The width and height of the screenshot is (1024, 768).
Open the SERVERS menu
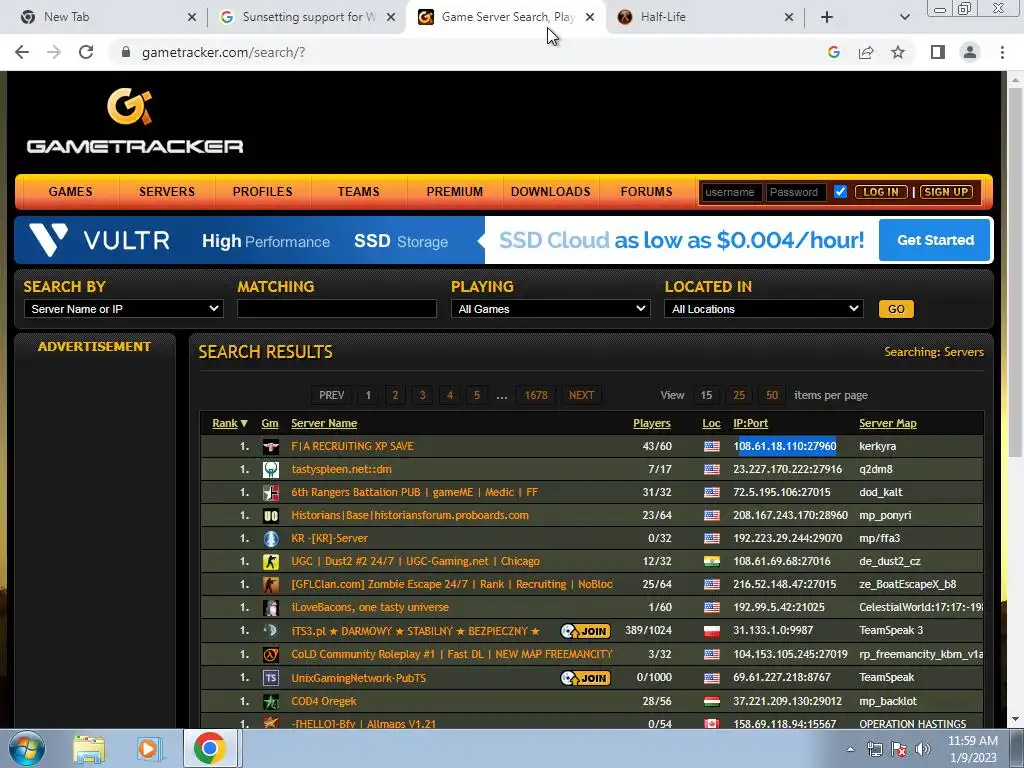(x=167, y=192)
